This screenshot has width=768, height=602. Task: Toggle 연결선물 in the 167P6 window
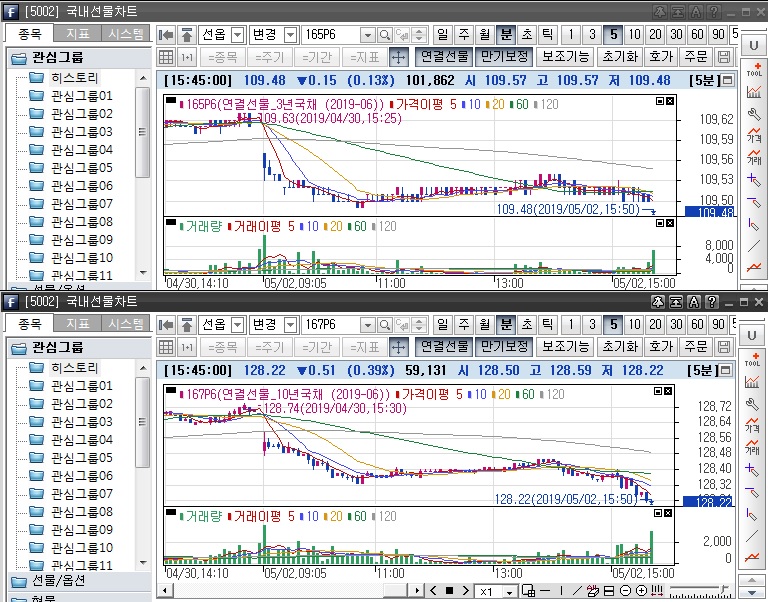tap(445, 347)
